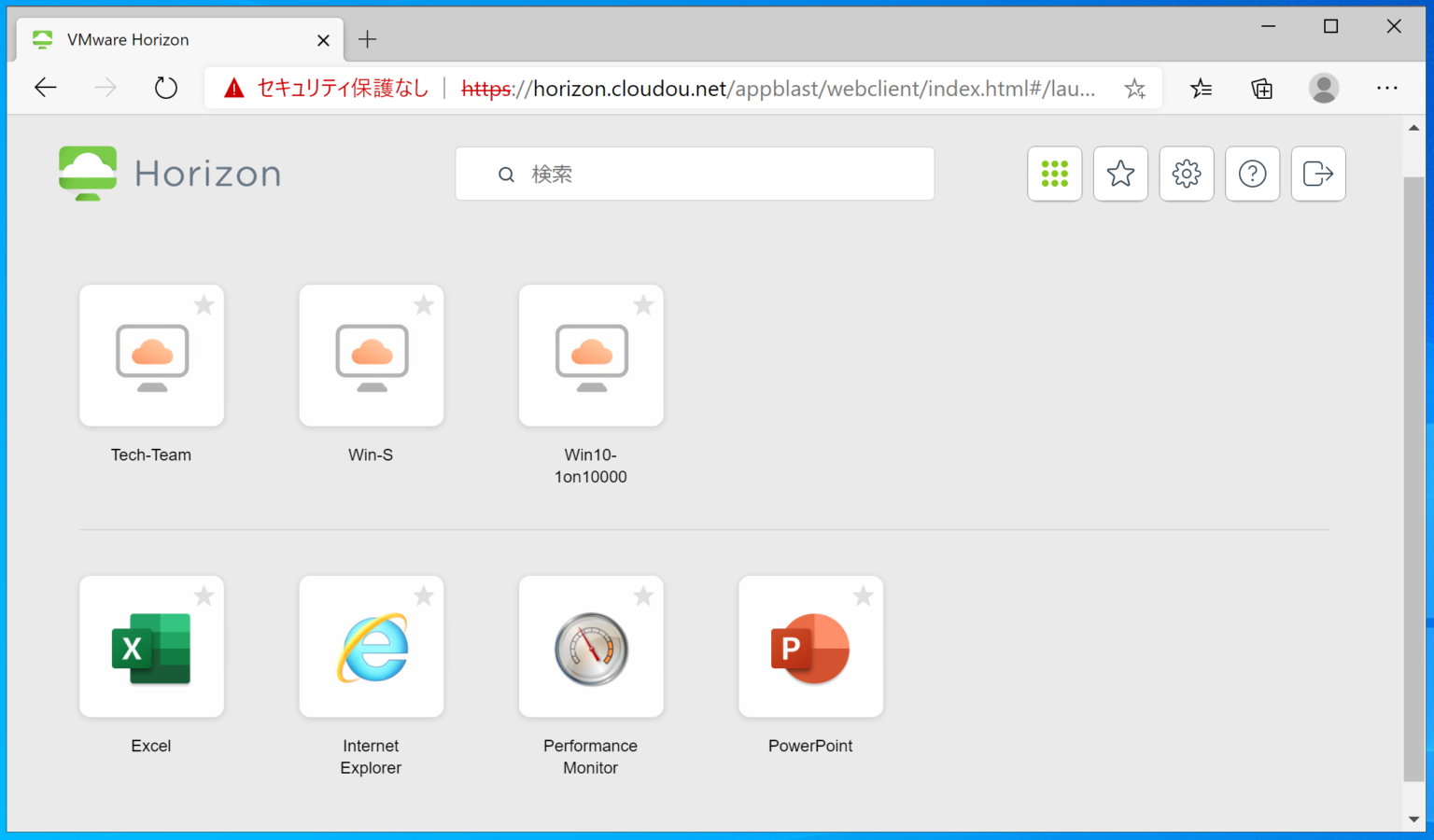Log out of Horizon
This screenshot has width=1434, height=840.
click(x=1318, y=174)
